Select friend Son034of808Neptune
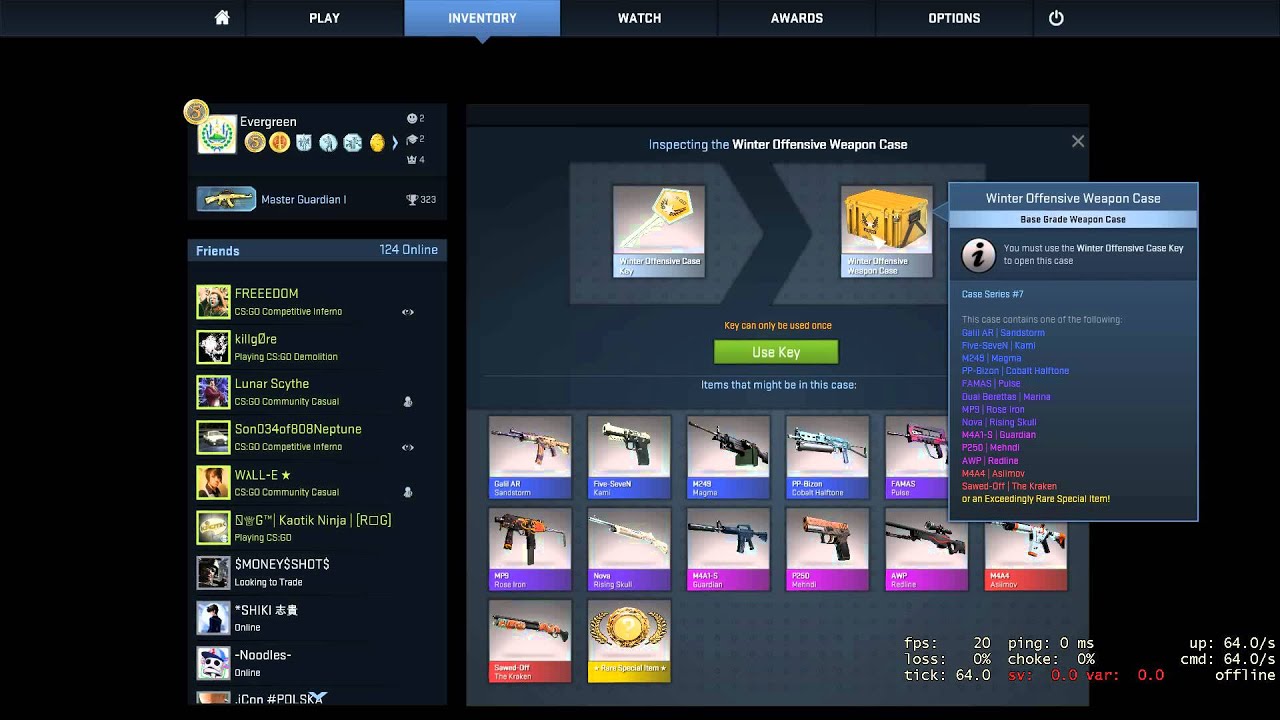This screenshot has width=1280, height=720. (317, 437)
